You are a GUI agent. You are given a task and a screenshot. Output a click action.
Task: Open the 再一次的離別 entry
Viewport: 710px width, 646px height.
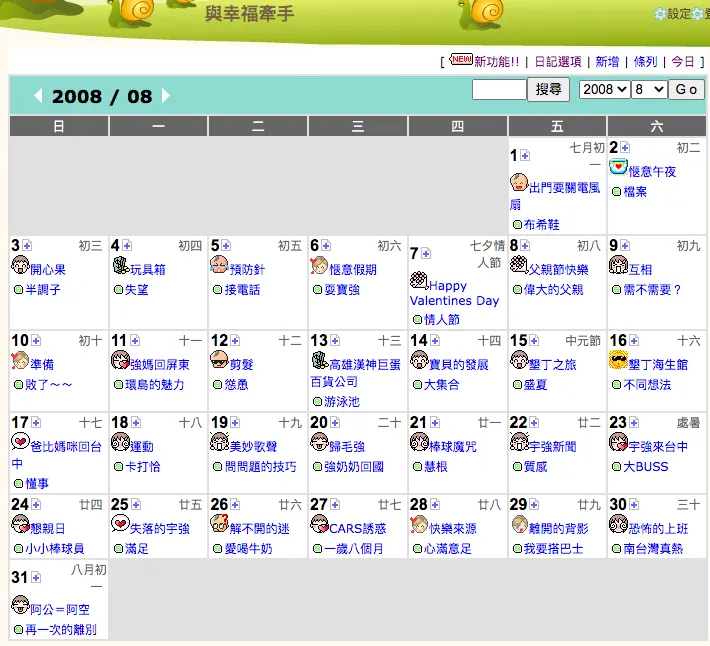coord(61,630)
